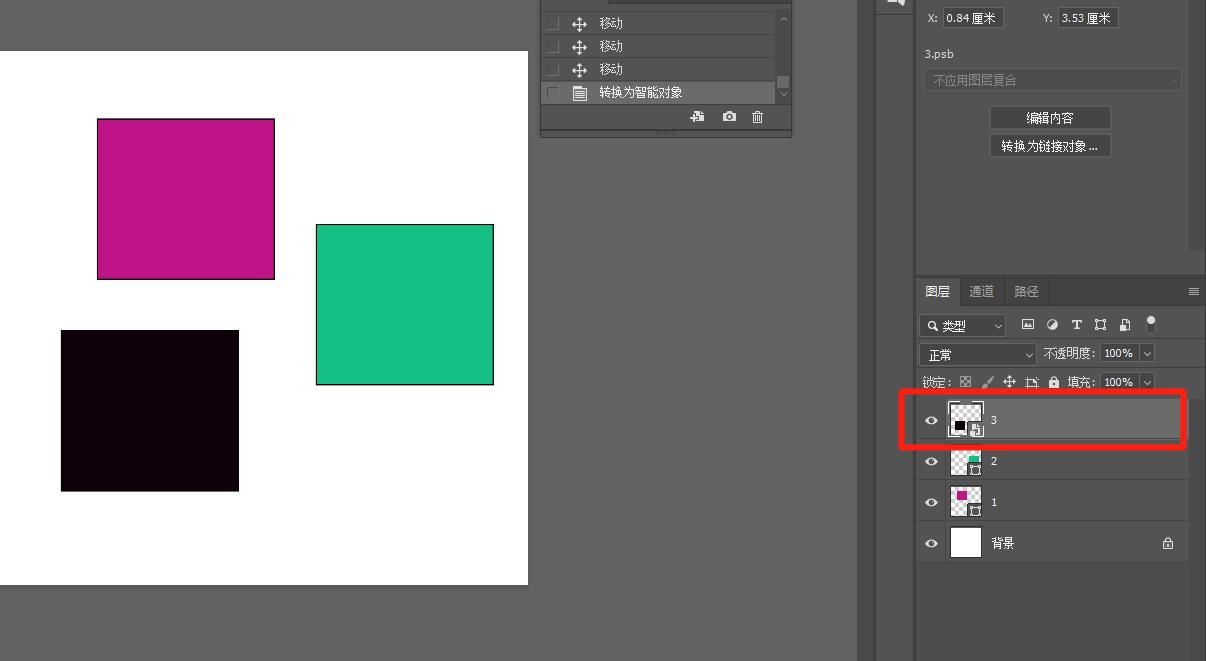Viewport: 1206px width, 661px height.
Task: Create new document from current history state
Action: pos(697,117)
